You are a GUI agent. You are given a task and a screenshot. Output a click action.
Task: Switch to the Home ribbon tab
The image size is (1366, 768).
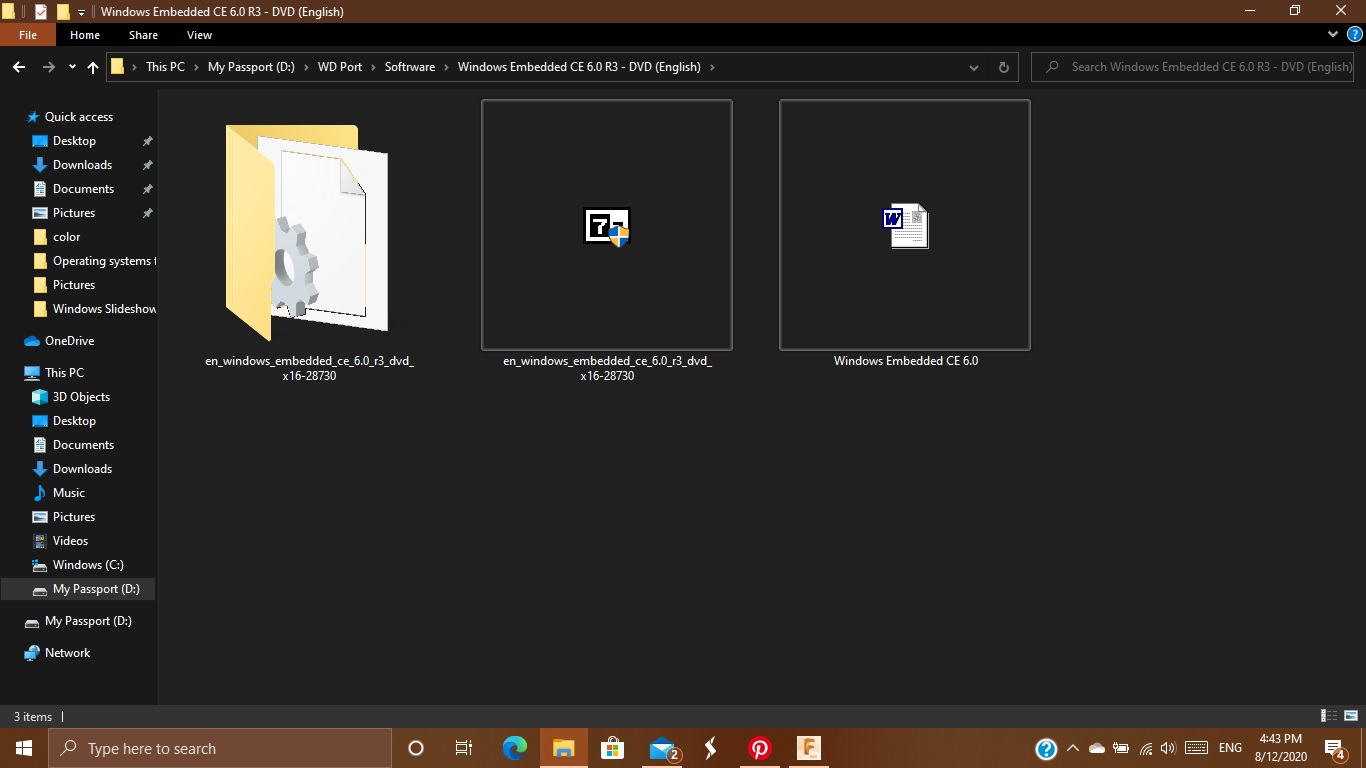(x=85, y=35)
